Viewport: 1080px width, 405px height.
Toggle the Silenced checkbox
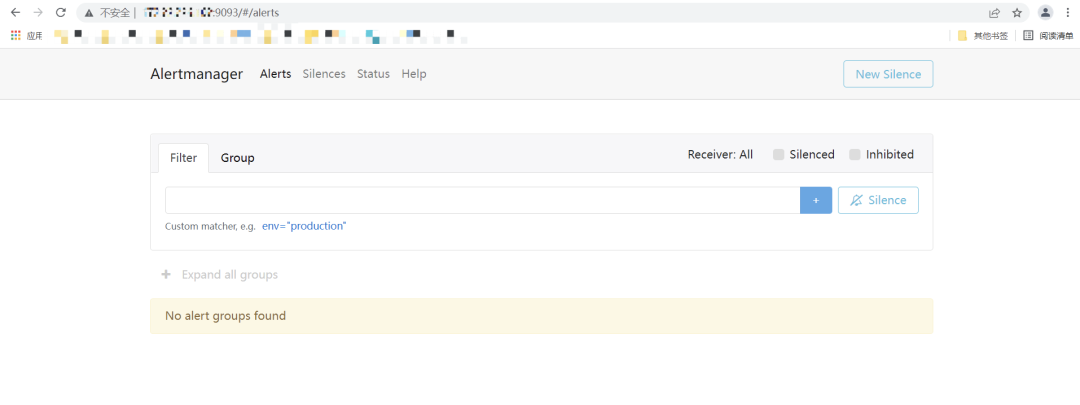tap(778, 154)
